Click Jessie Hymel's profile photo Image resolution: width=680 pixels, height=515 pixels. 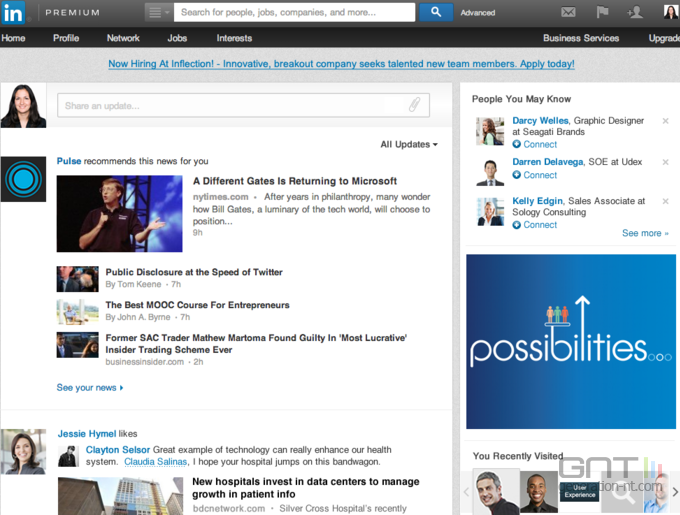point(23,452)
